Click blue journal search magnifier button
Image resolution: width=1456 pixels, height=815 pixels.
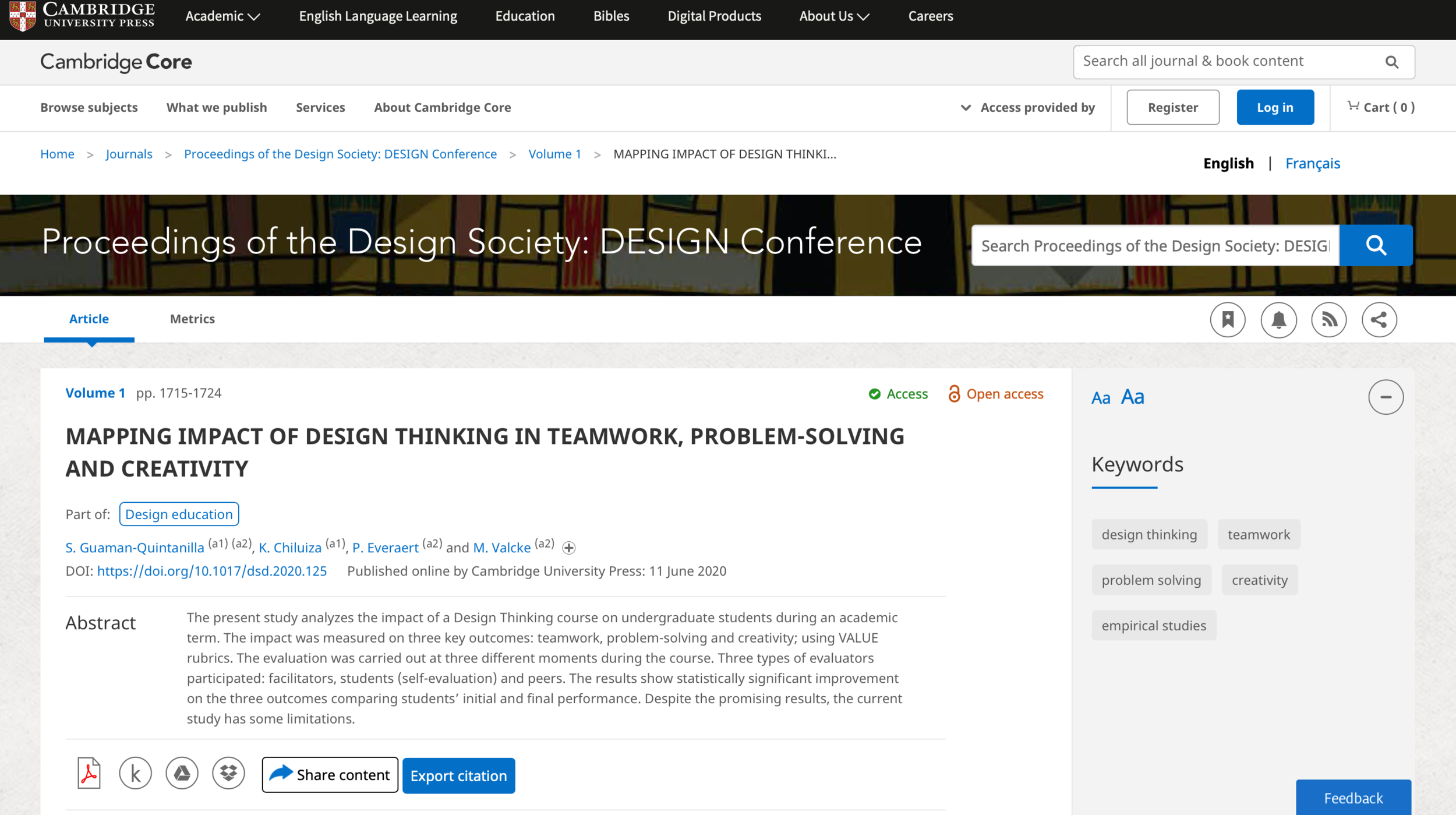click(1376, 245)
